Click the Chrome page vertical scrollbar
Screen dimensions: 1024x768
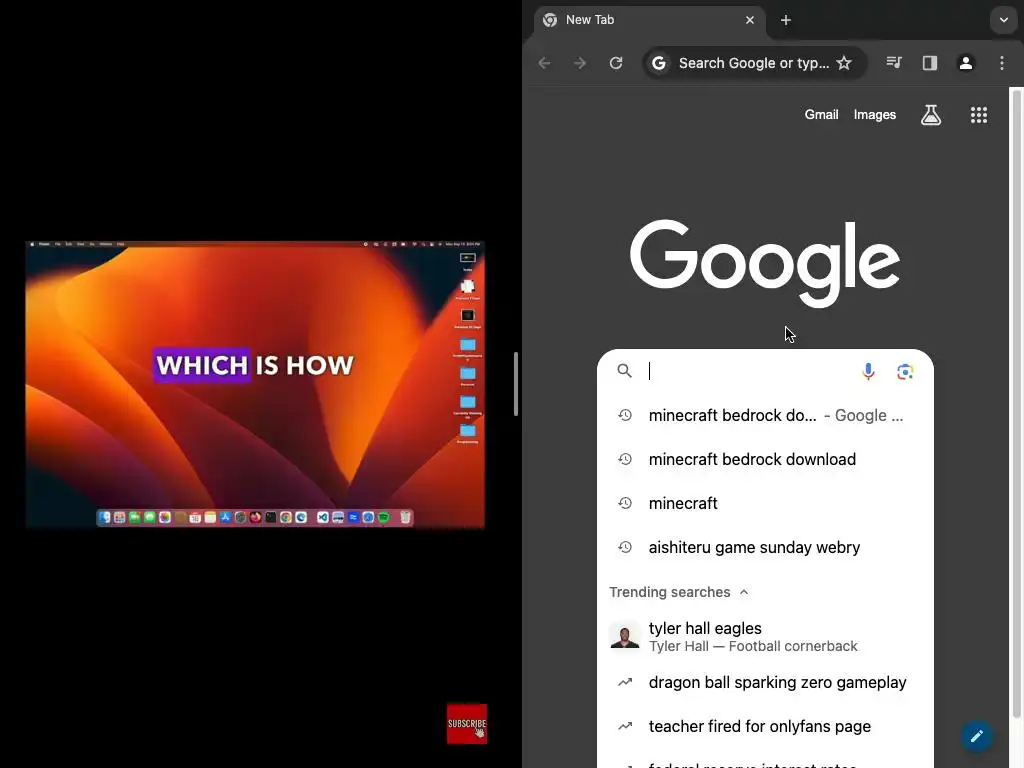tap(1016, 402)
